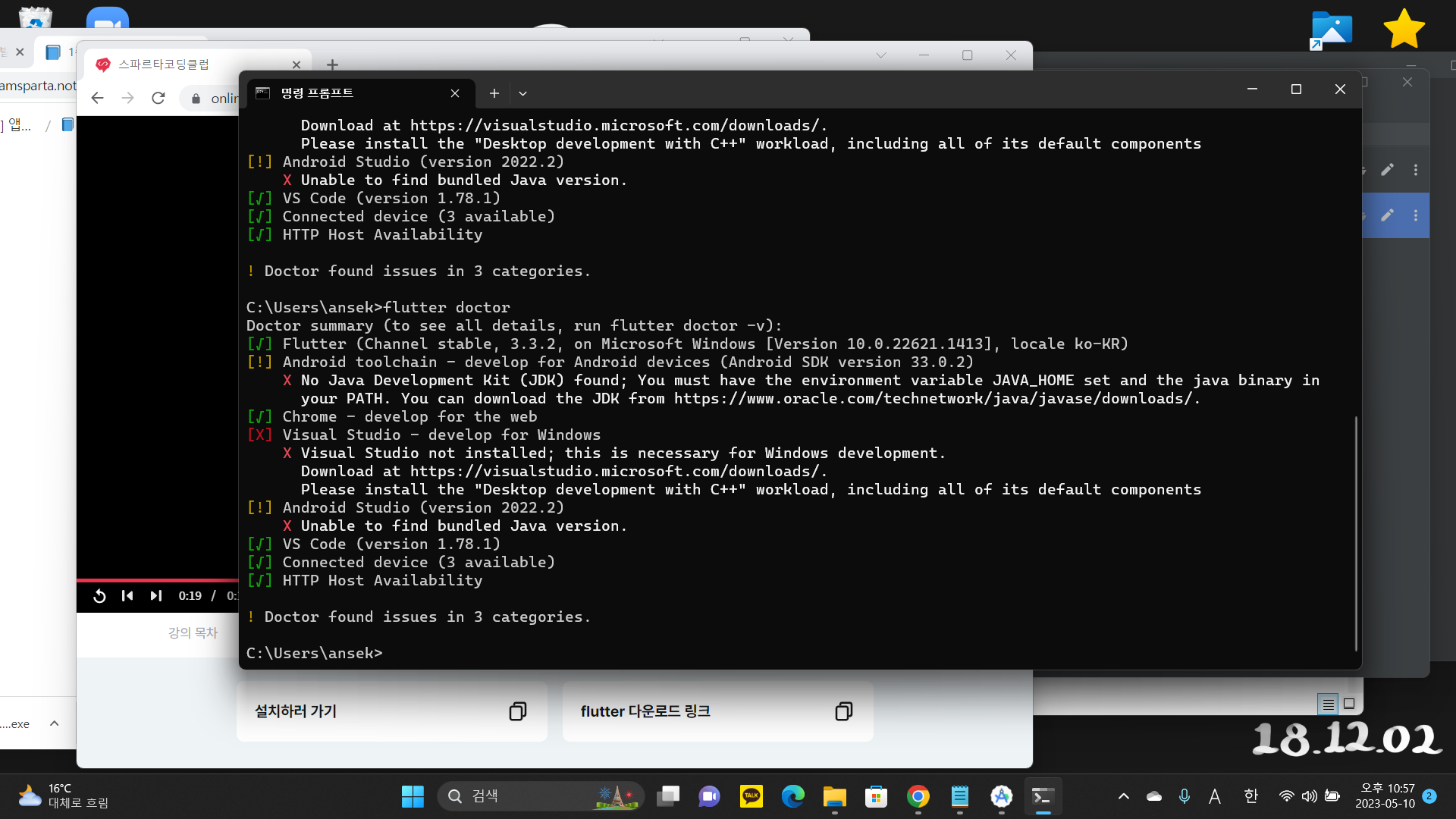Open a new tab in the terminal window
1456x819 pixels.
[494, 93]
